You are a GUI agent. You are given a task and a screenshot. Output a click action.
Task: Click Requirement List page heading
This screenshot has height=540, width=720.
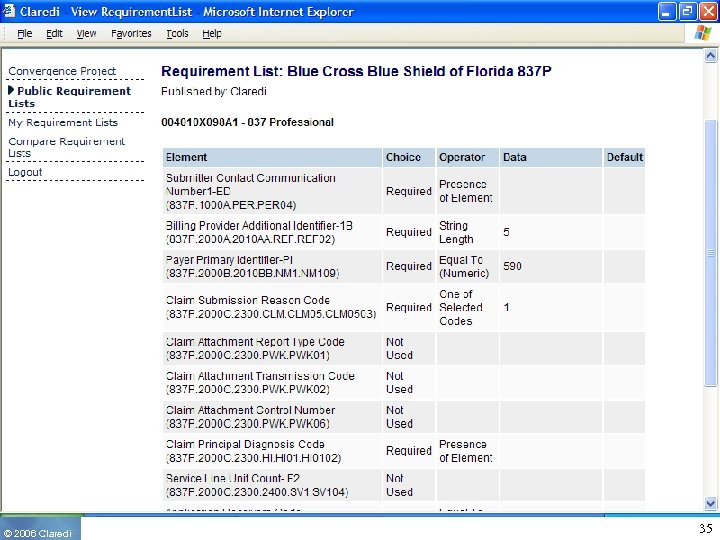tap(356, 72)
